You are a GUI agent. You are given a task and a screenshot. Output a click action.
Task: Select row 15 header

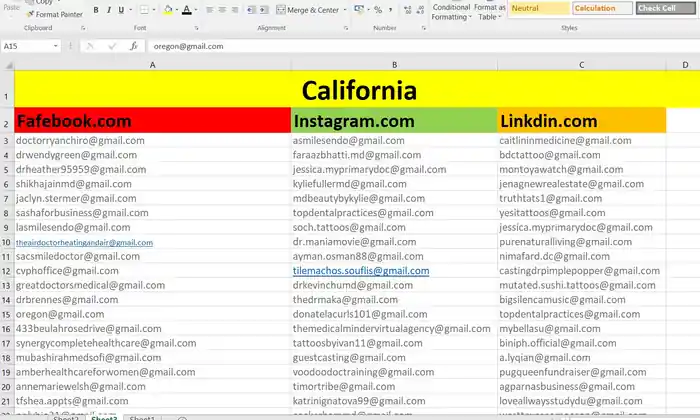point(7,315)
